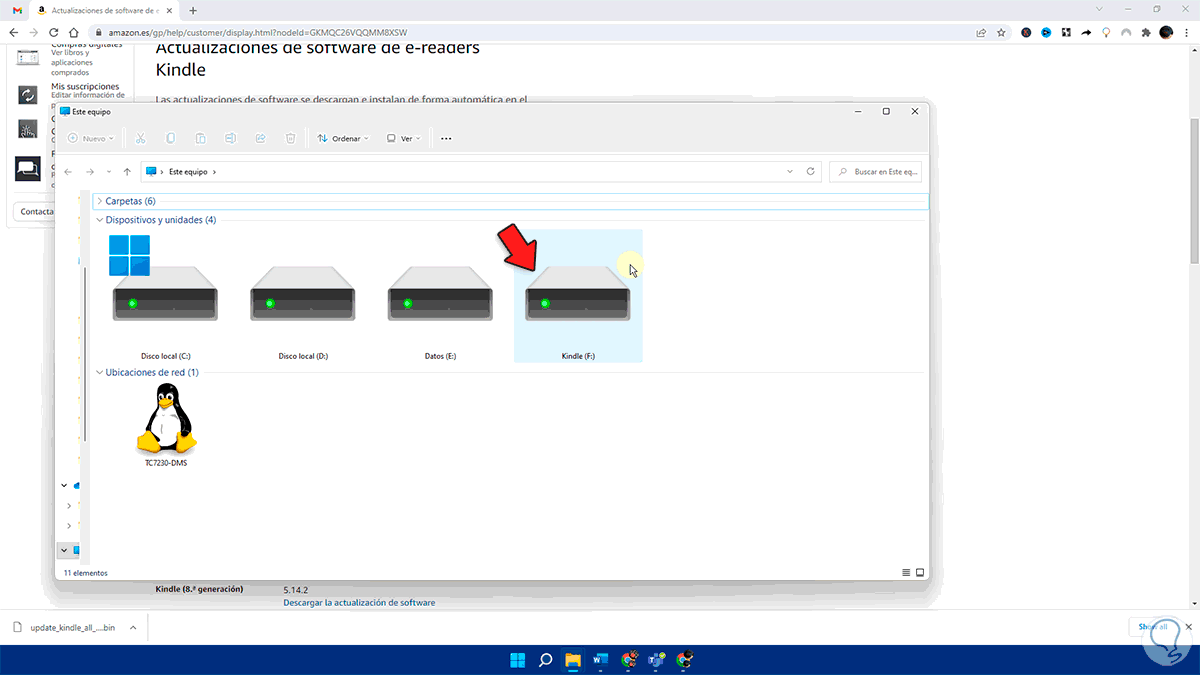Click the Paste icon in Explorer toolbar
This screenshot has height=675, width=1200.
click(201, 138)
